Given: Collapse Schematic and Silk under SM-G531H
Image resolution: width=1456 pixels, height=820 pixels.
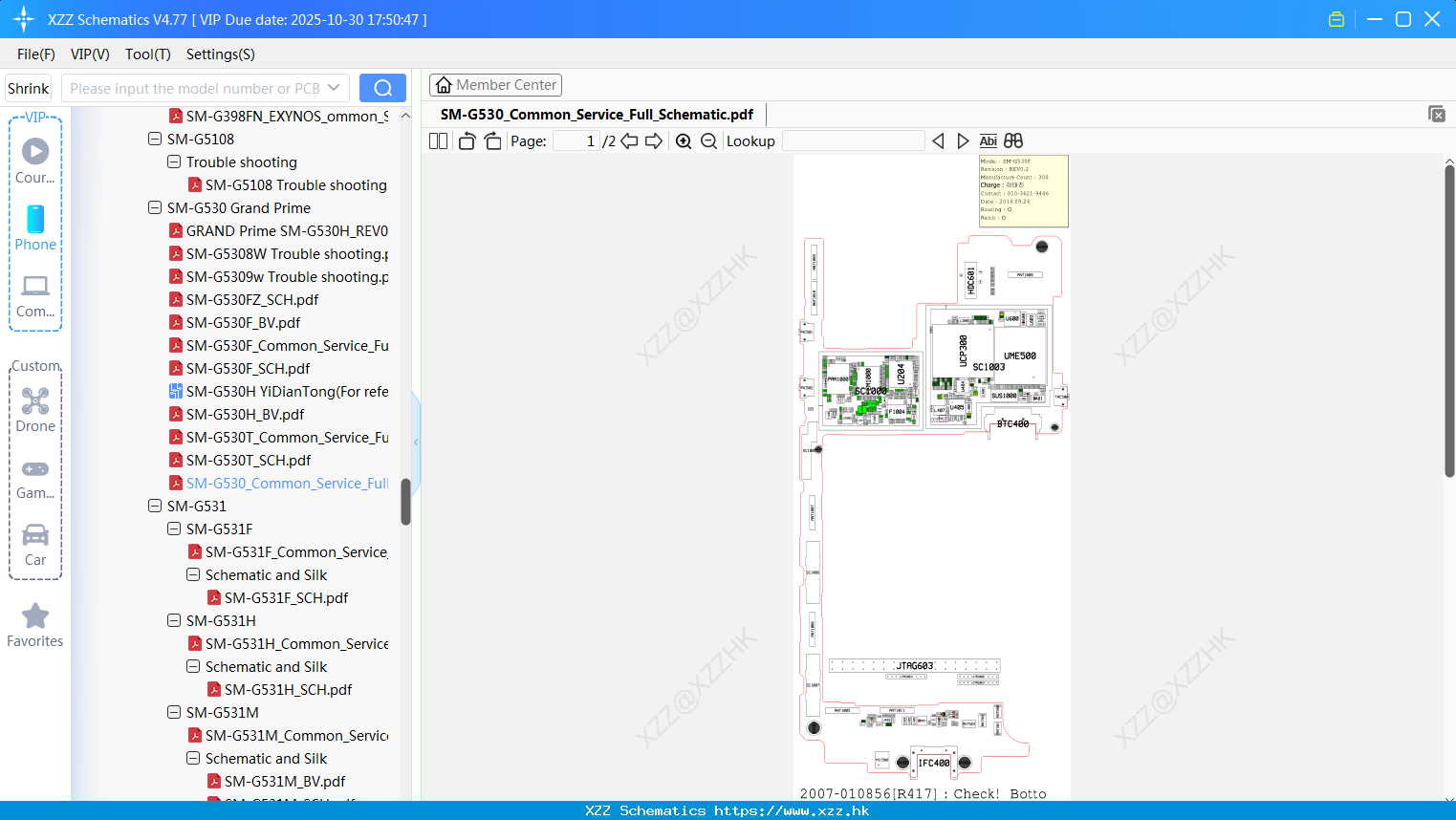Looking at the screenshot, I should pos(193,666).
